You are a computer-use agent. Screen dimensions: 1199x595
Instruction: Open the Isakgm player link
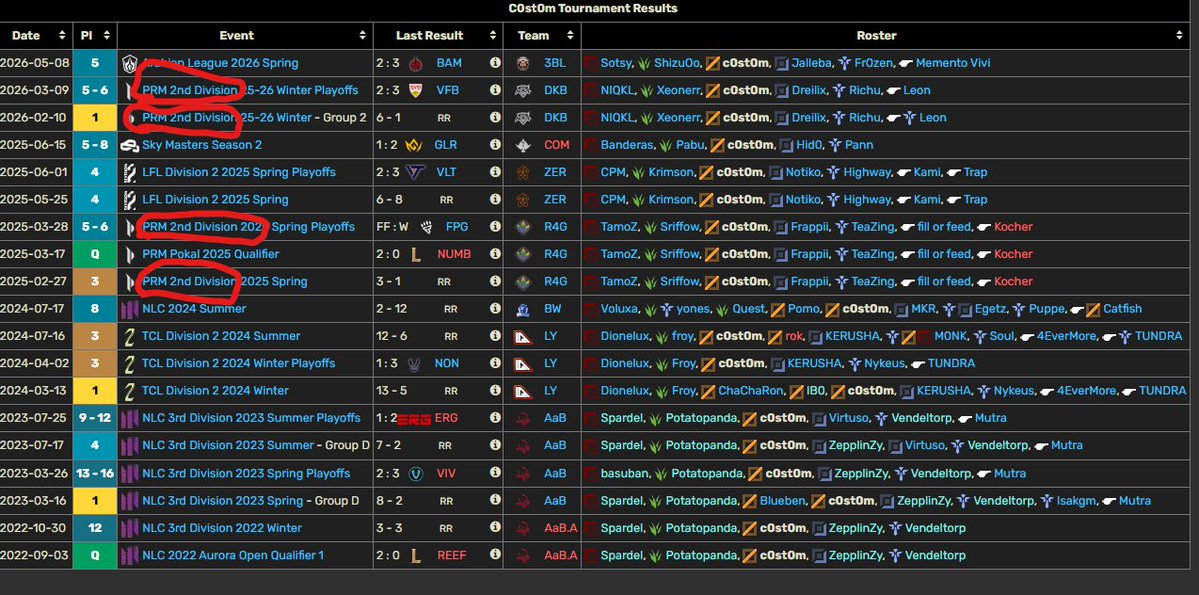[x=1077, y=501]
